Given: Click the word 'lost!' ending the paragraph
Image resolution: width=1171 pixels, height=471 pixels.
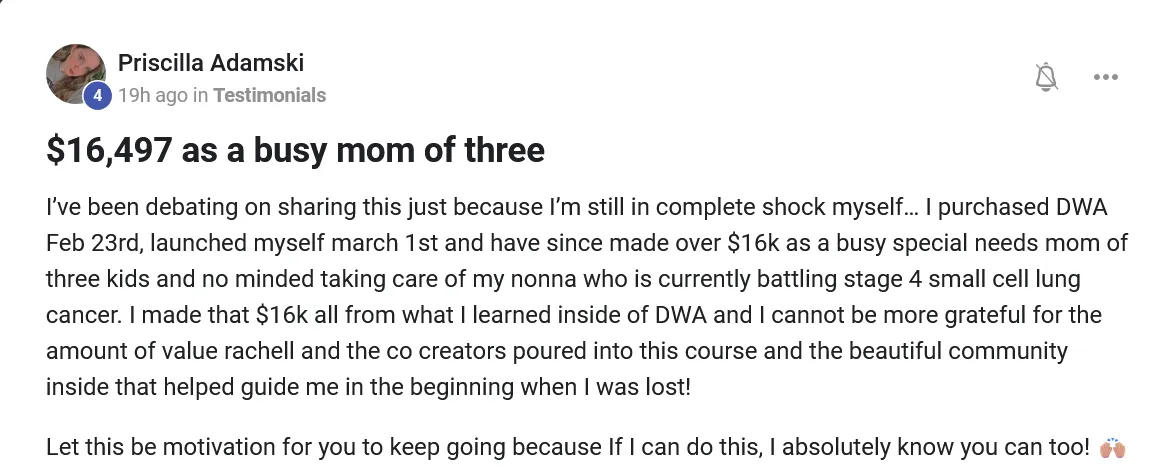Looking at the screenshot, I should click(x=666, y=387).
